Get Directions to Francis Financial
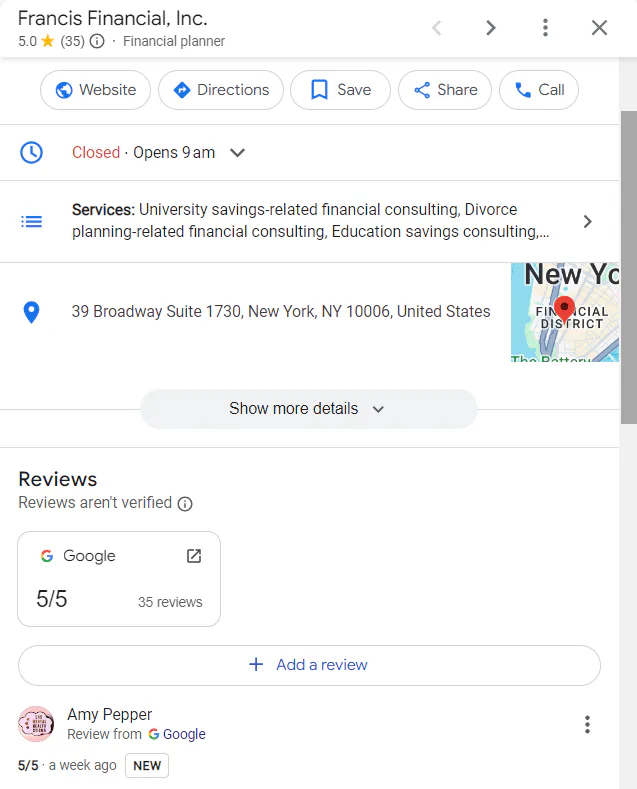This screenshot has height=789, width=637. tap(221, 90)
